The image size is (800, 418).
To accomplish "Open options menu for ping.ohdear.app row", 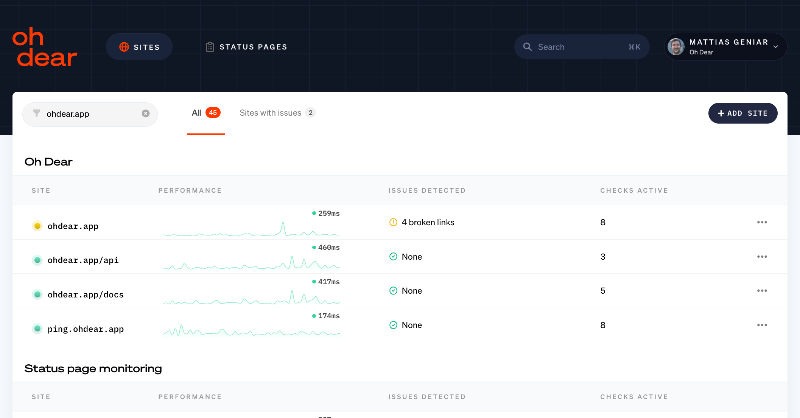I will [x=762, y=325].
